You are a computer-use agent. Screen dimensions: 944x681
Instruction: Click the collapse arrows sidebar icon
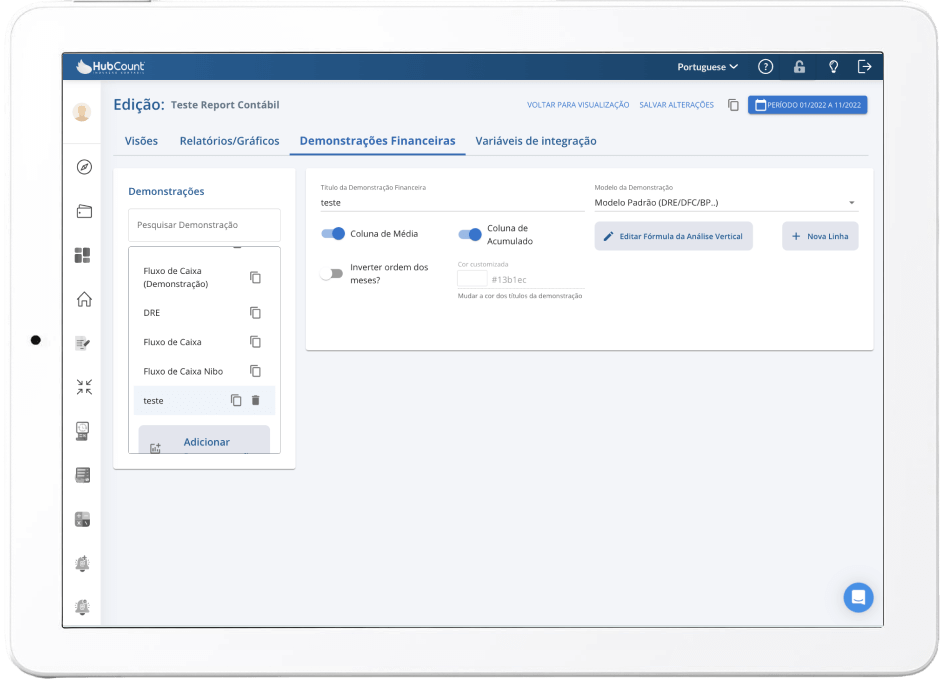(x=84, y=387)
